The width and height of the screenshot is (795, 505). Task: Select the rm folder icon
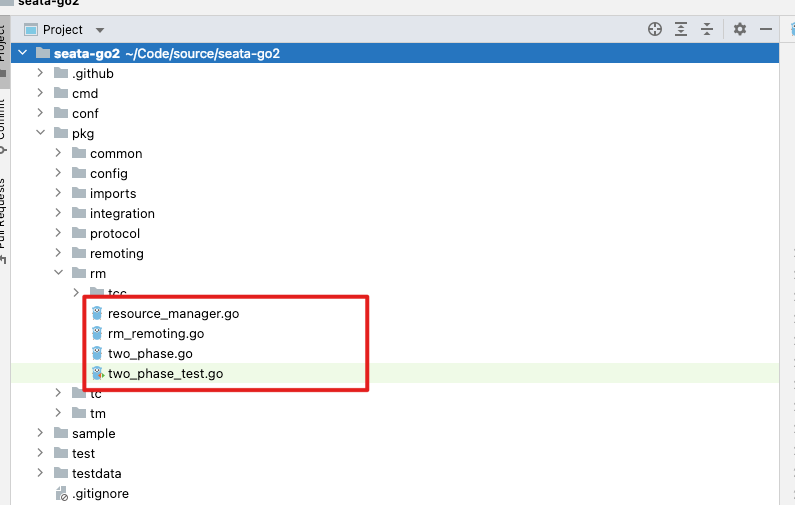tap(79, 273)
